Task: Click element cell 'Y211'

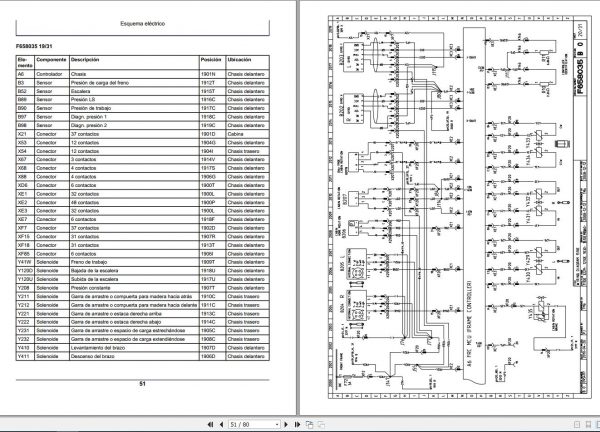Action: [25, 297]
